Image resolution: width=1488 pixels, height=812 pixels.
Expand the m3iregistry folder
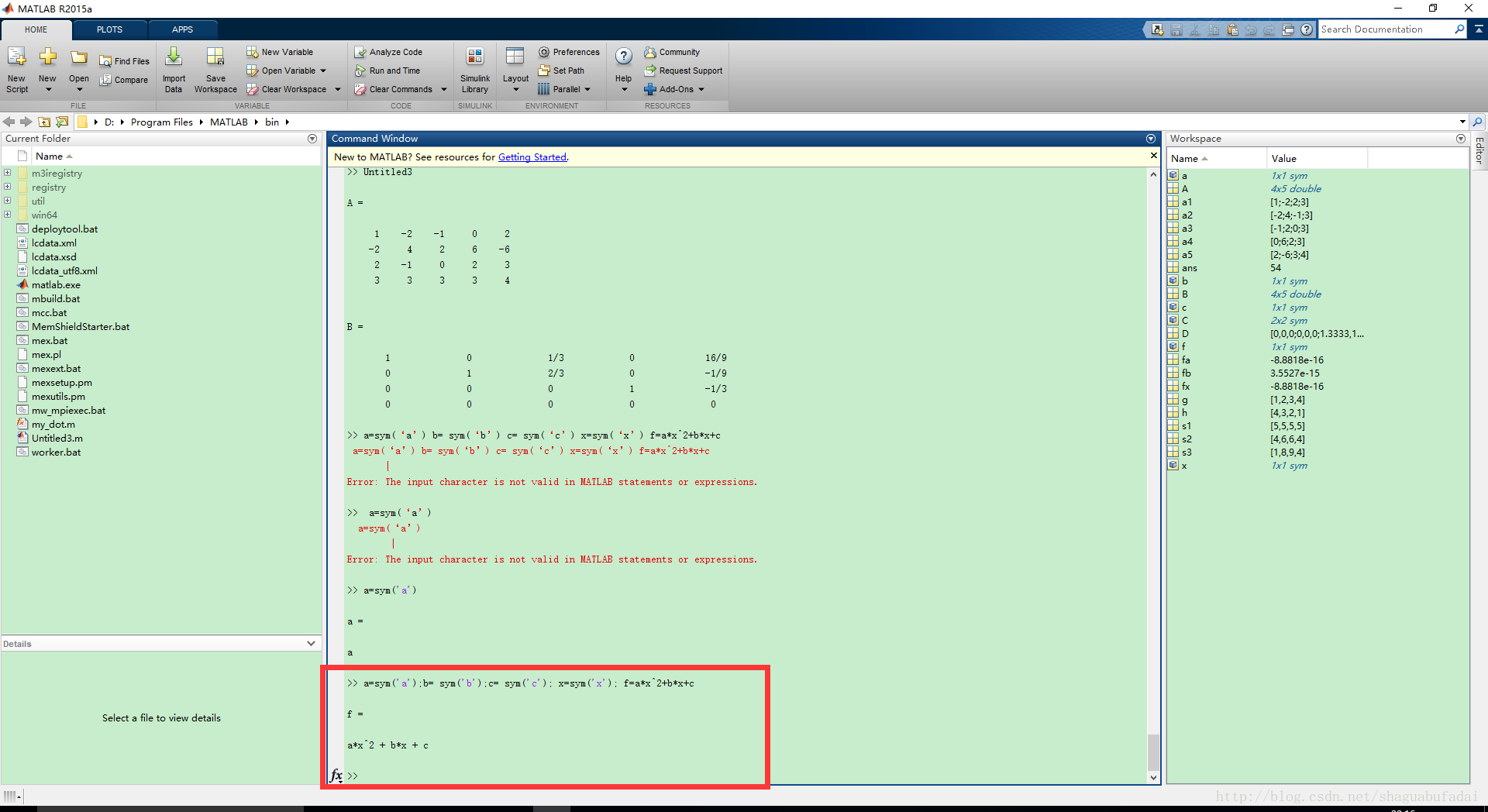7,173
